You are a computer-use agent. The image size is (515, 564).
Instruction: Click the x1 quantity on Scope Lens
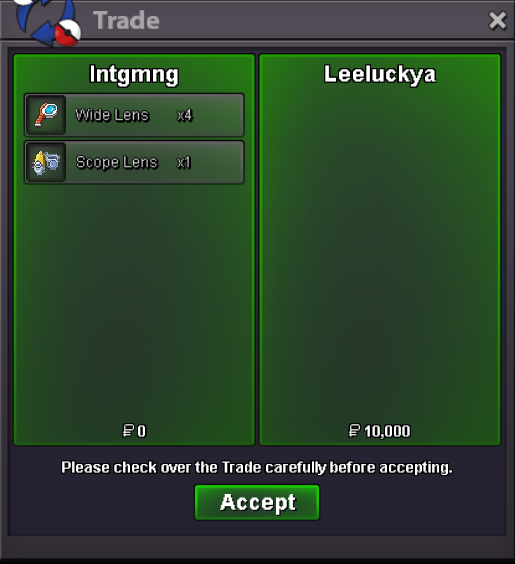[x=183, y=163]
